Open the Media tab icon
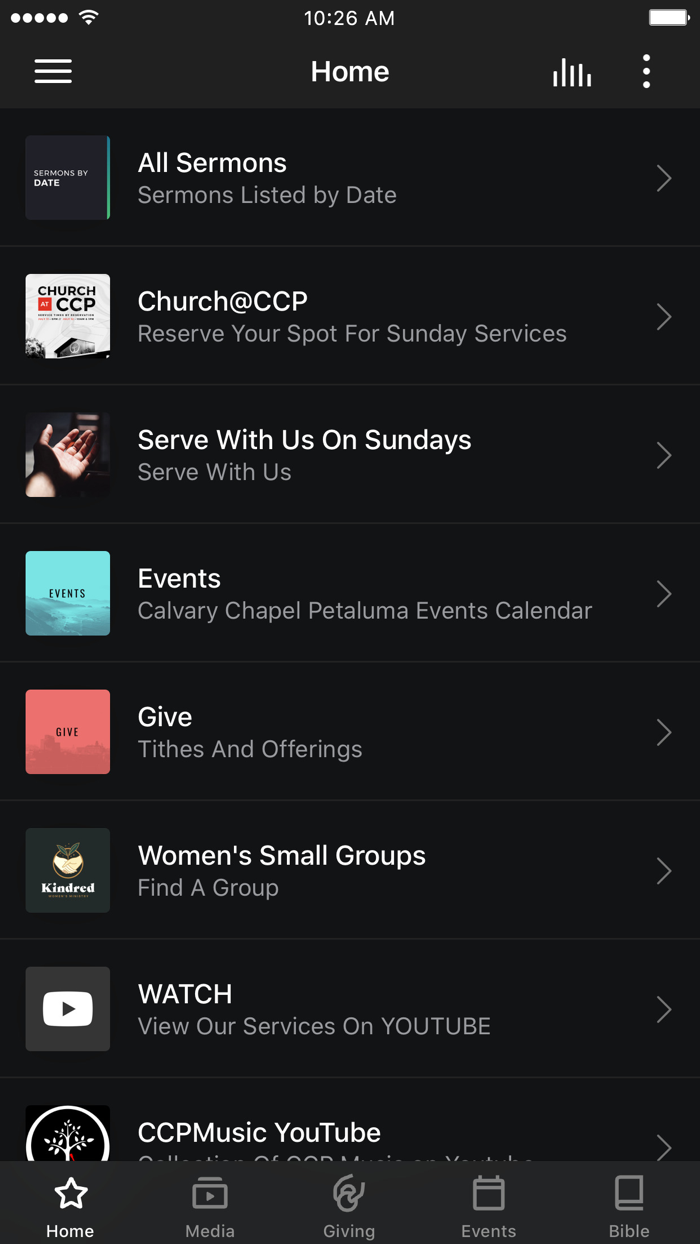The height and width of the screenshot is (1244, 700). [209, 1192]
